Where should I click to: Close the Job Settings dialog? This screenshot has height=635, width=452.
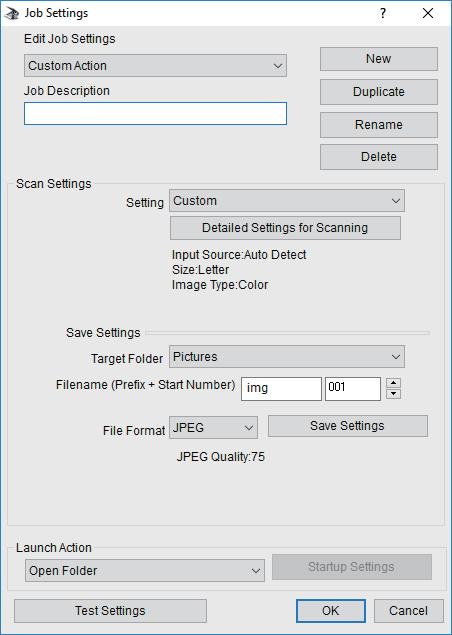pyautogui.click(x=428, y=13)
